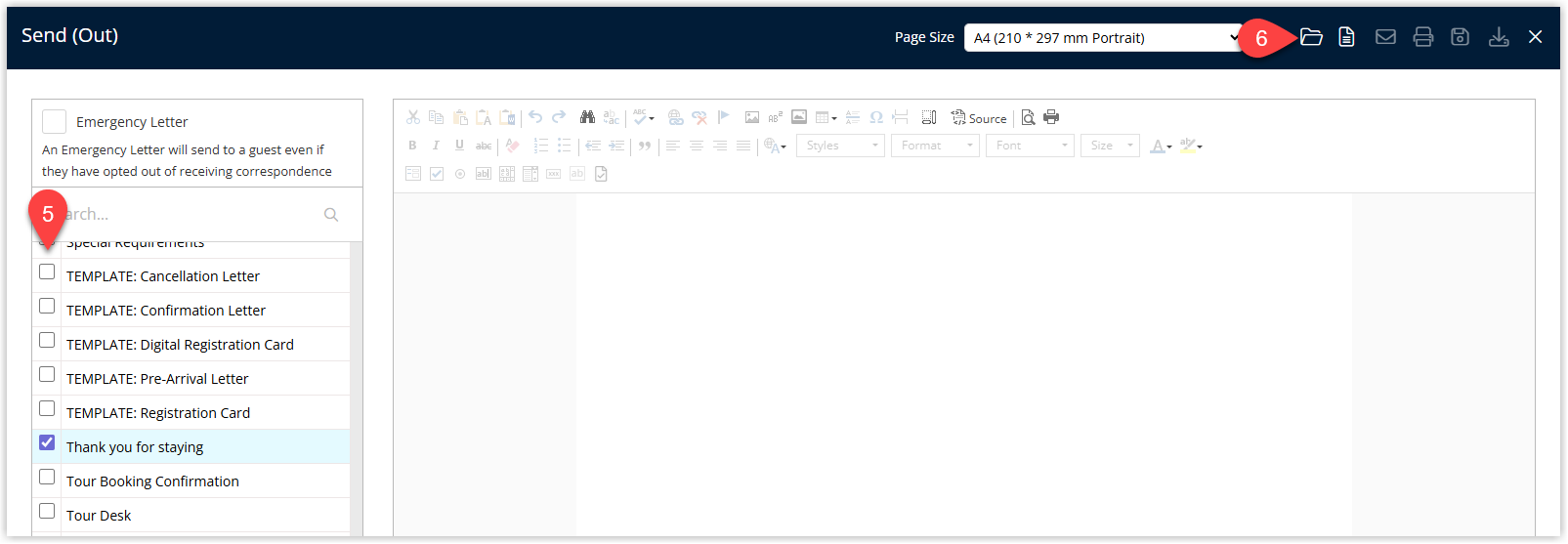This screenshot has width=1568, height=544.
Task: Open the text color picker
Action: 1161,146
